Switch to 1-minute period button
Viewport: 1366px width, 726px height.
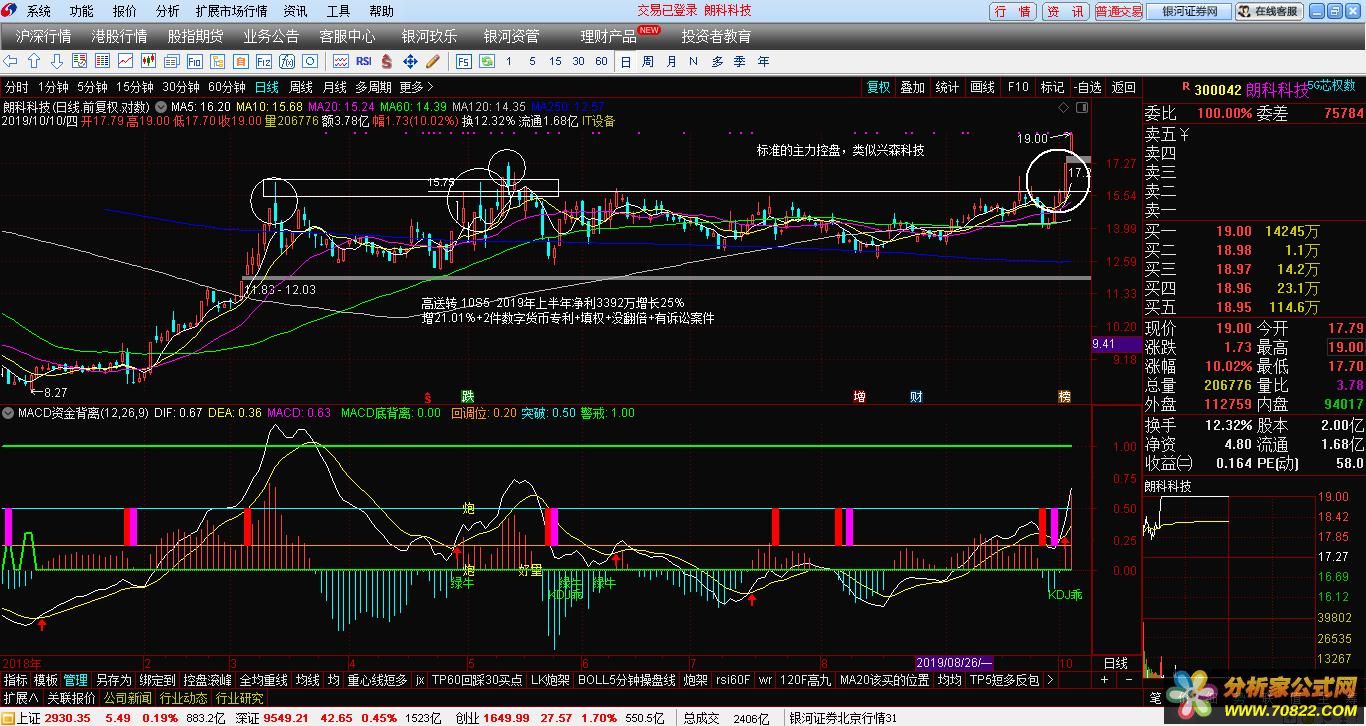[53, 87]
